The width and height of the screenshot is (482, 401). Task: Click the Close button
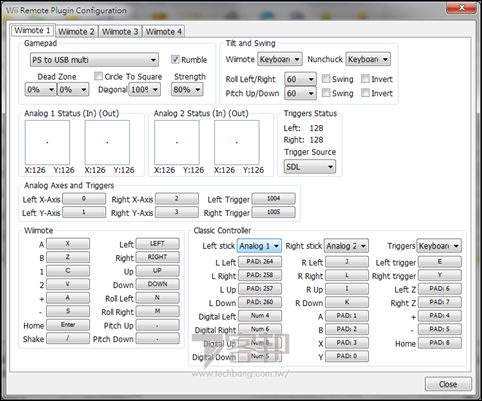pyautogui.click(x=448, y=384)
